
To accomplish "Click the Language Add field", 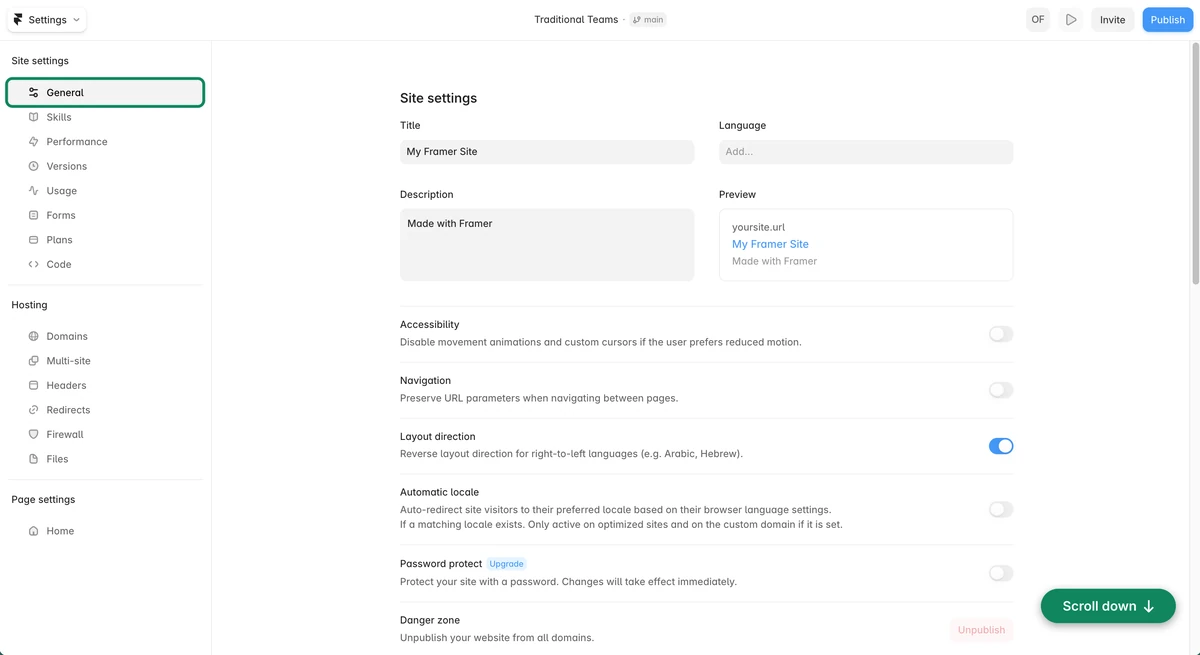I will pos(866,152).
